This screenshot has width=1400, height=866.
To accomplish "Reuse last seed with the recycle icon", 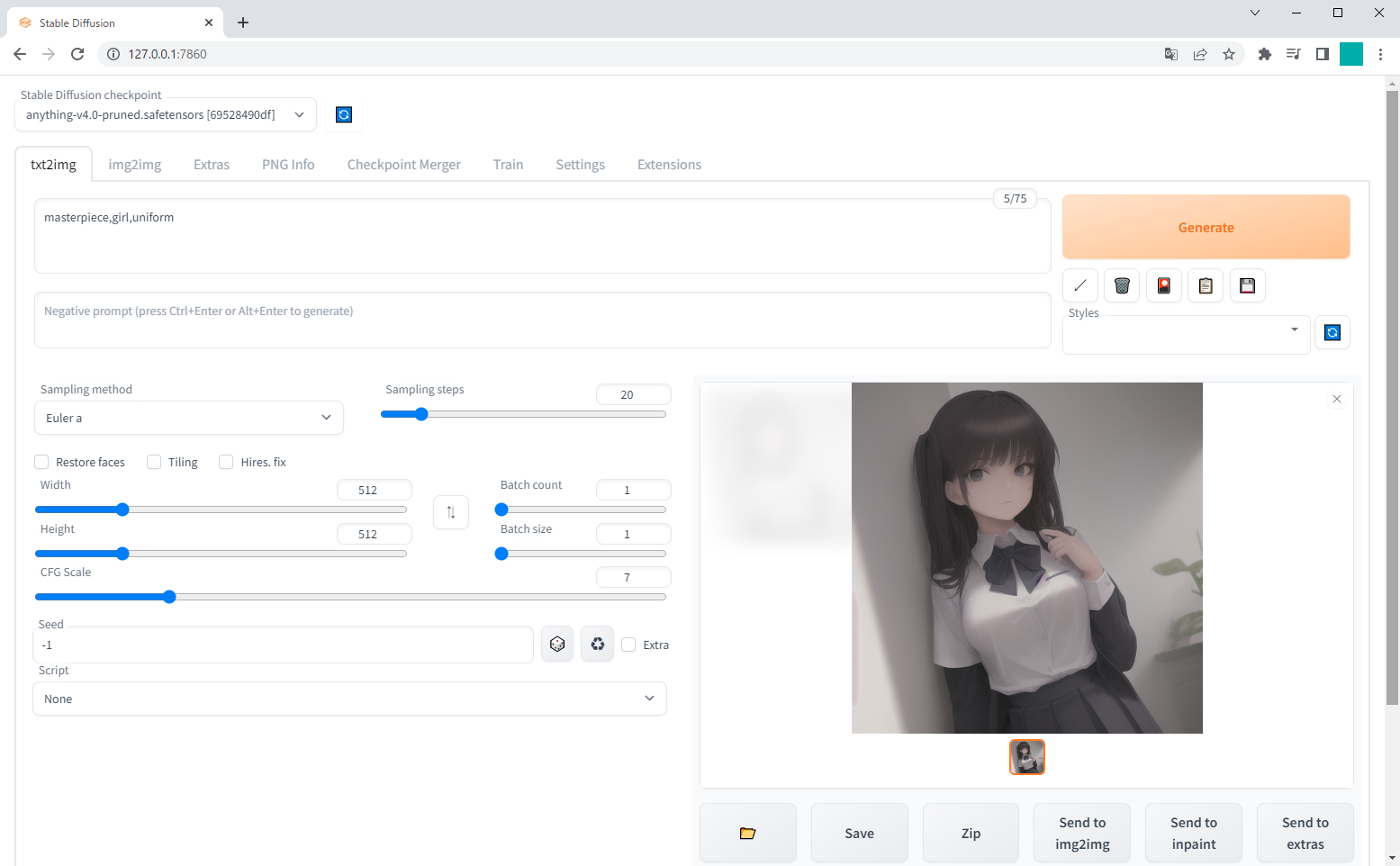I will coord(597,645).
